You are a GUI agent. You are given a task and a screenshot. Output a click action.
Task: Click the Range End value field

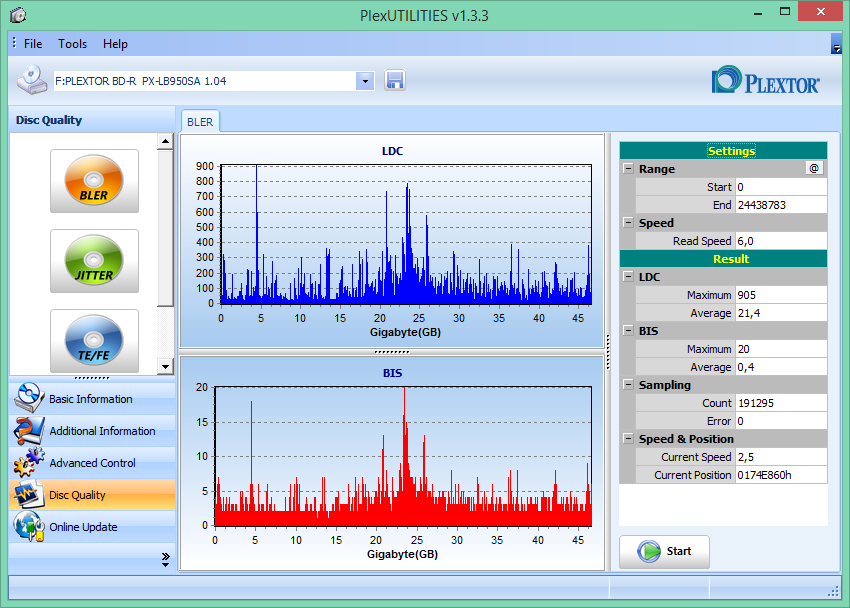coord(781,205)
